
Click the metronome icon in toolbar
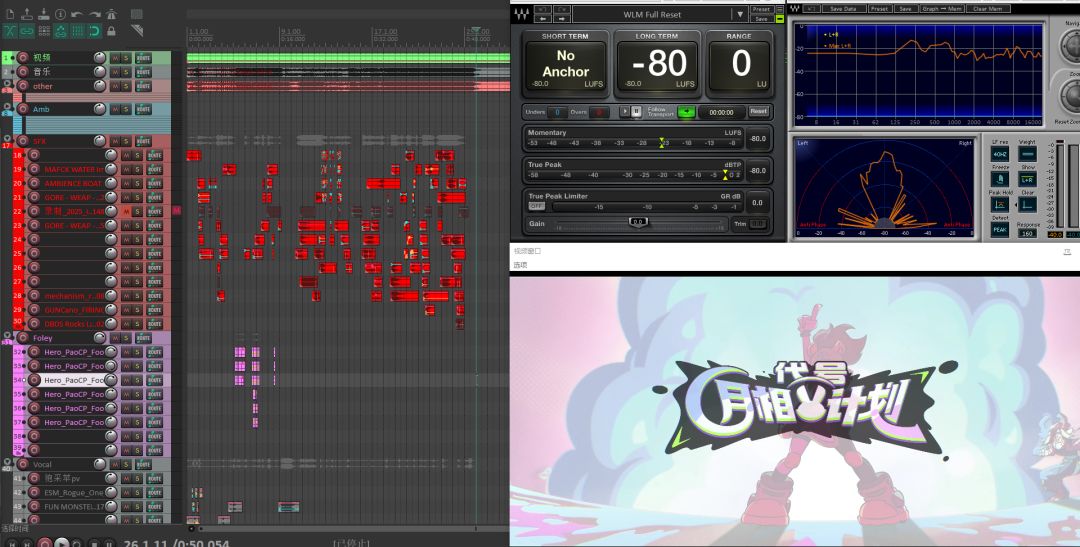(112, 14)
